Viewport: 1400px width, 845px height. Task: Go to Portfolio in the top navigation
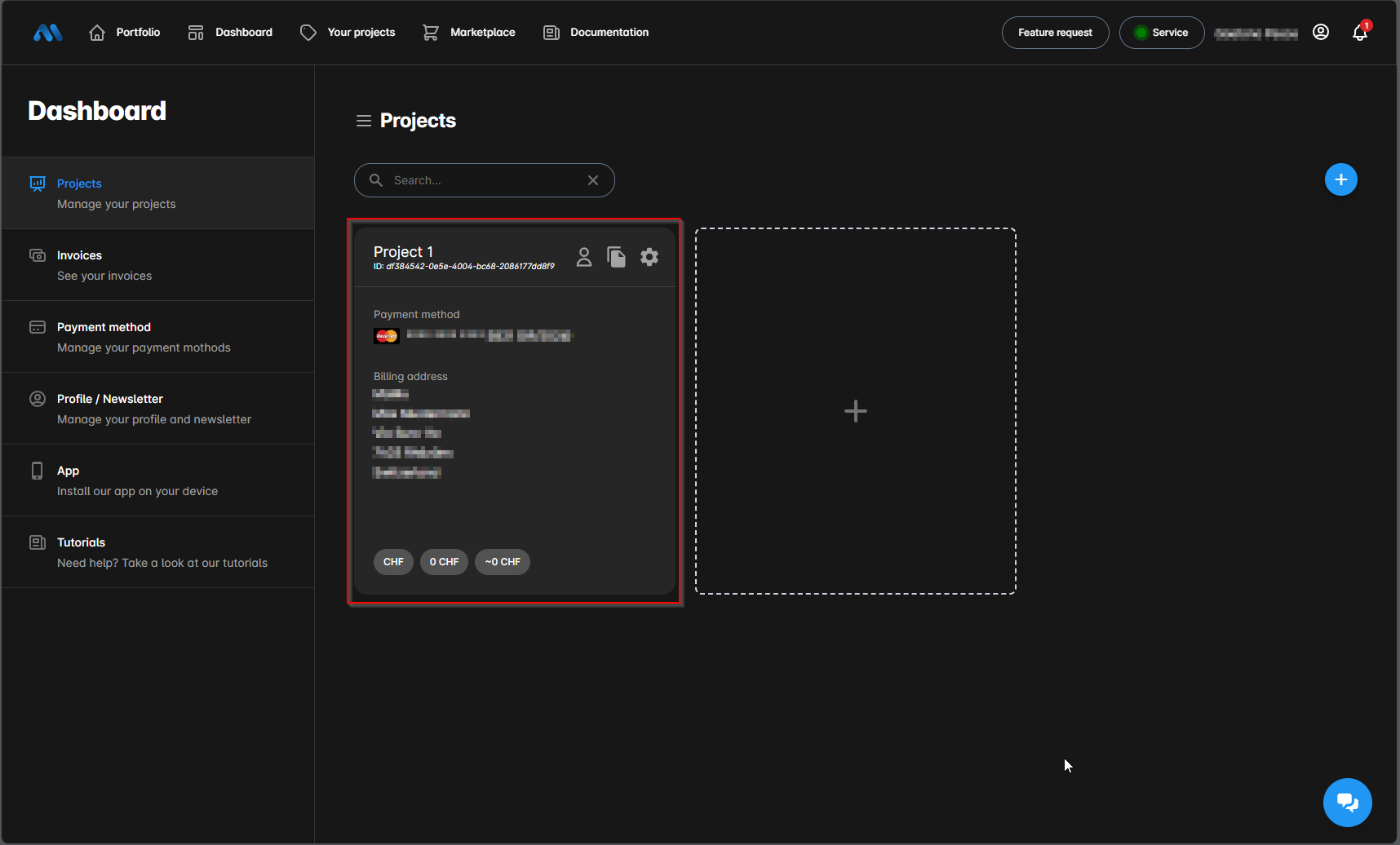[x=125, y=33]
